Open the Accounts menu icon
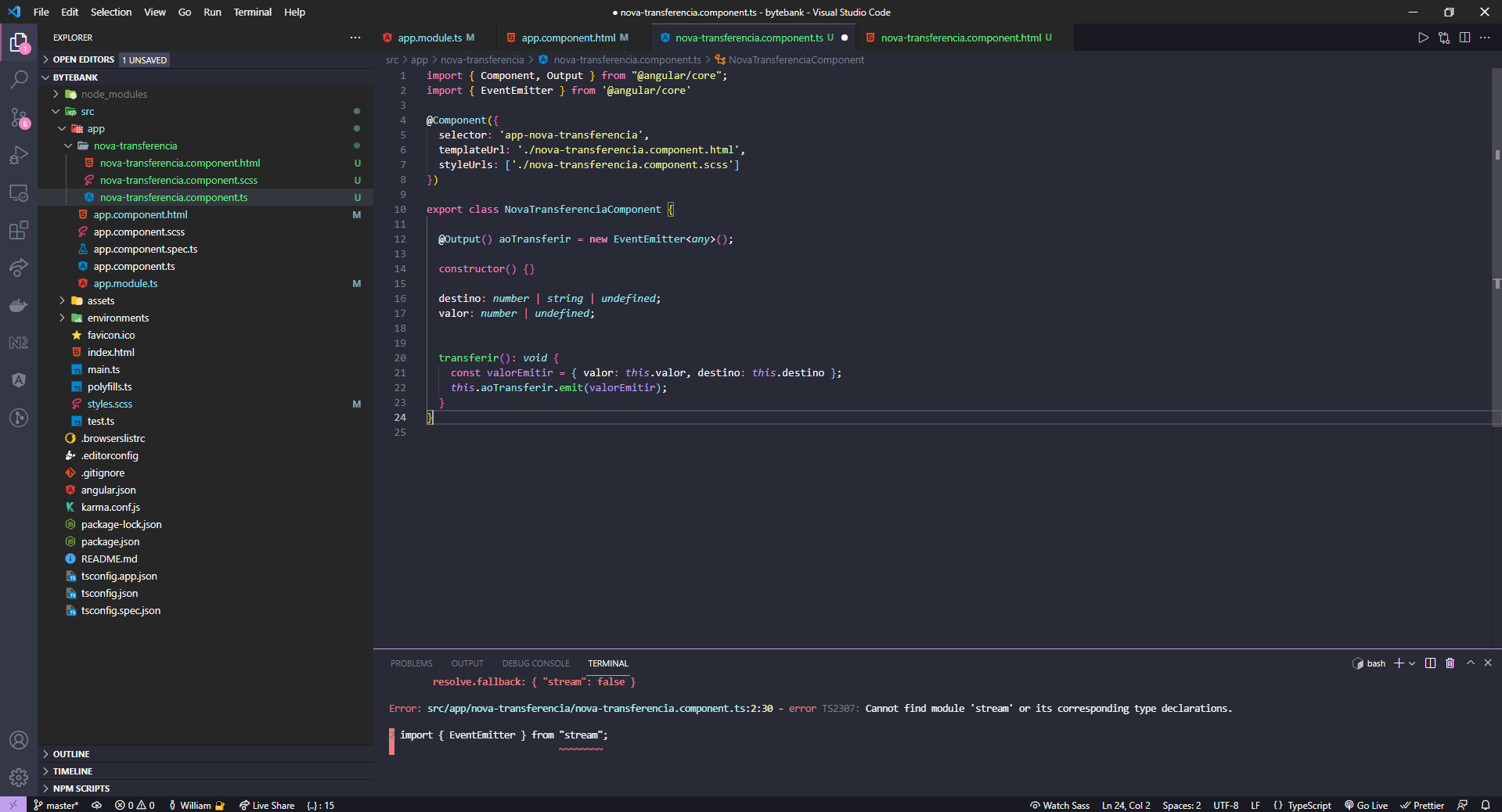This screenshot has height=812, width=1502. coord(19,740)
